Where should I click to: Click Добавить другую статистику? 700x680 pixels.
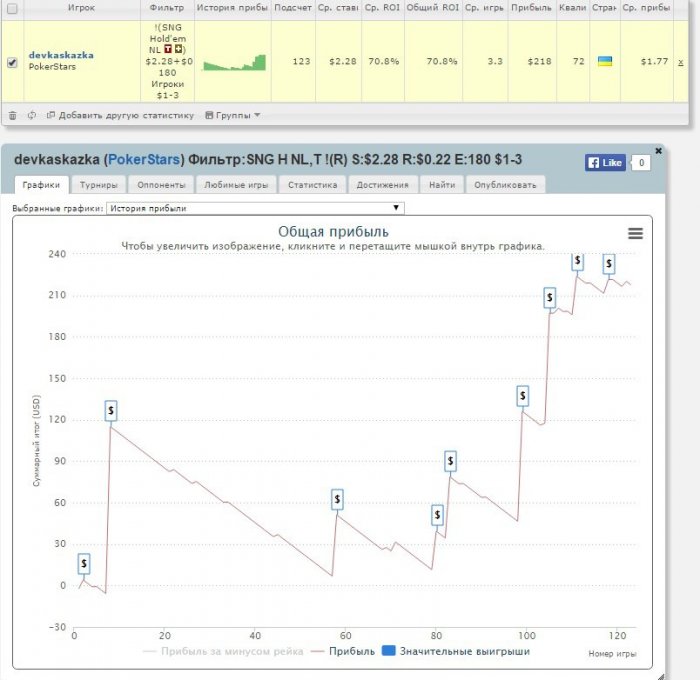pos(121,115)
